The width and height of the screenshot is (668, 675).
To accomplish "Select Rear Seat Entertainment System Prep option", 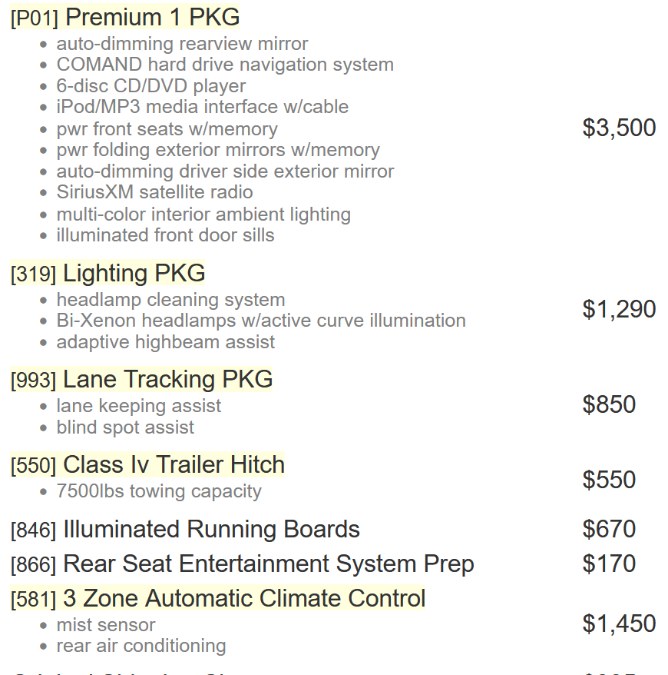I will click(x=269, y=564).
